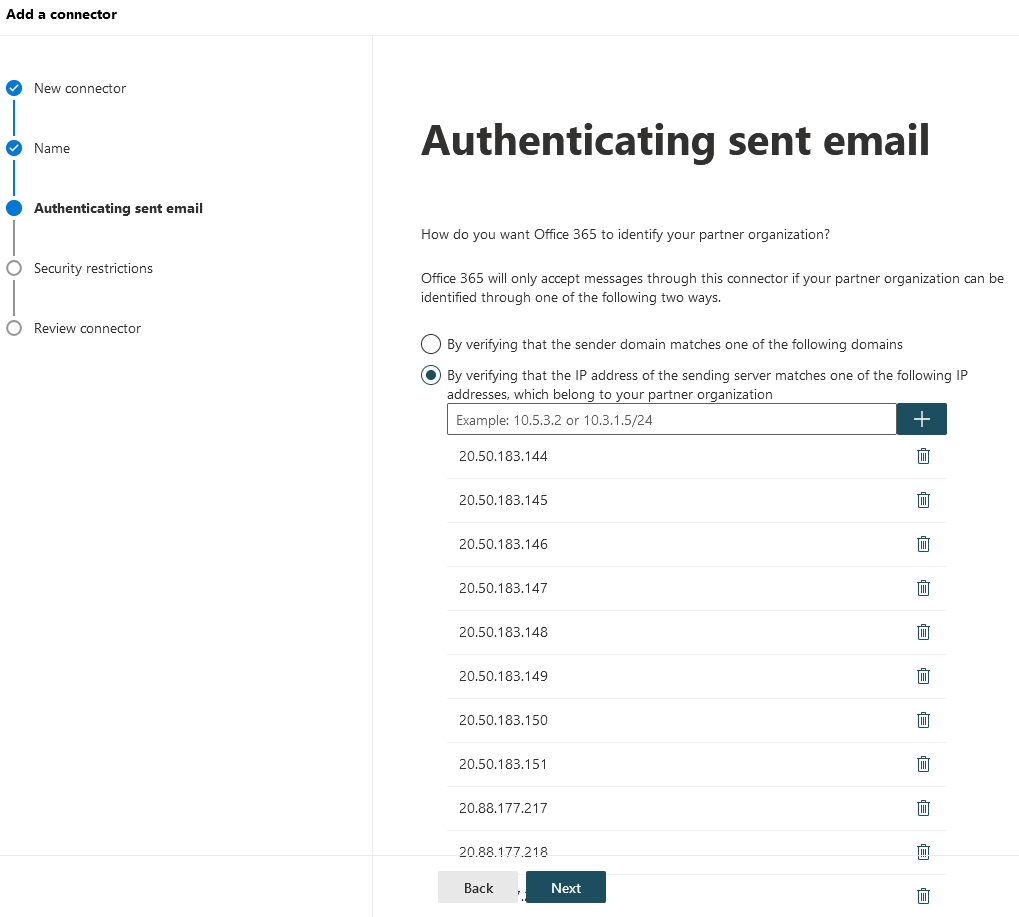This screenshot has height=917, width=1019.
Task: Remove 20.50.183.148 from the list
Action: (x=923, y=632)
